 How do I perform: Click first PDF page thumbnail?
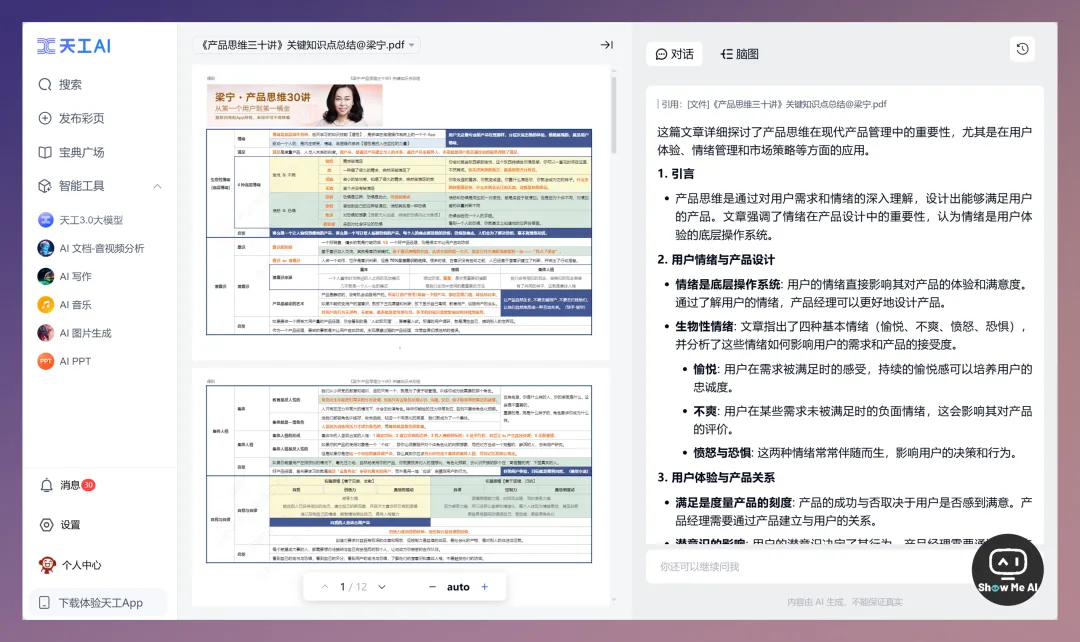tap(399, 210)
